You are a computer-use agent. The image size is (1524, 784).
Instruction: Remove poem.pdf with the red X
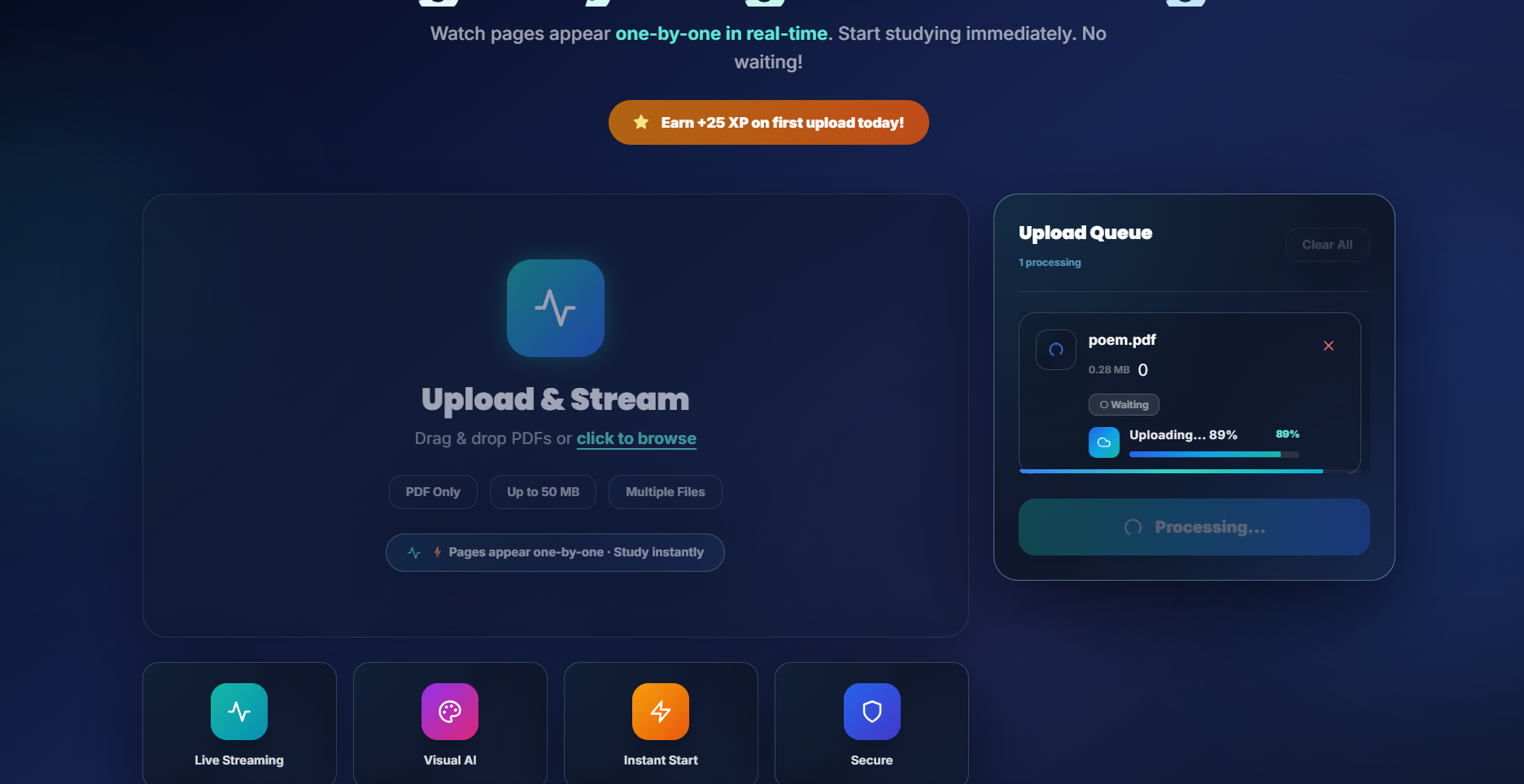[1329, 346]
